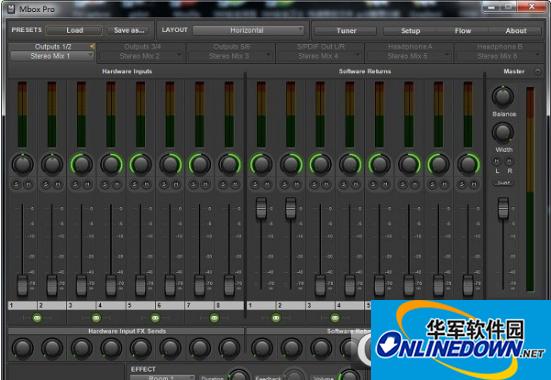This screenshot has height=380, width=551.
Task: Open the Stereo Mix 6 dropdown
Action: pos(499,56)
